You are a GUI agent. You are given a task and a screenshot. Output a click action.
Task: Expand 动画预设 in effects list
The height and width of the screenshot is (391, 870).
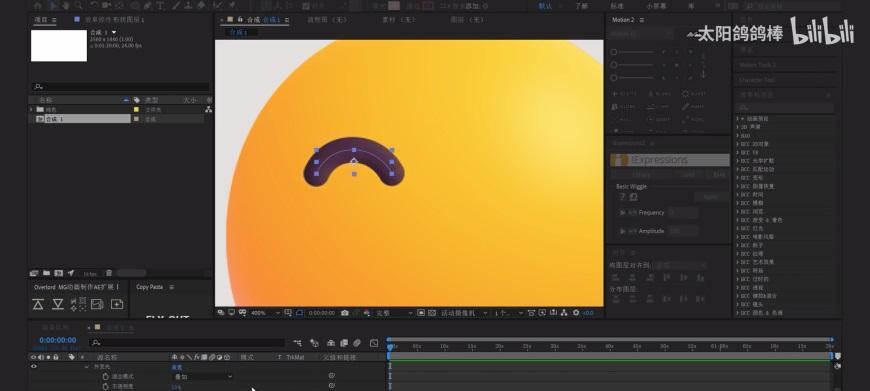click(x=738, y=119)
